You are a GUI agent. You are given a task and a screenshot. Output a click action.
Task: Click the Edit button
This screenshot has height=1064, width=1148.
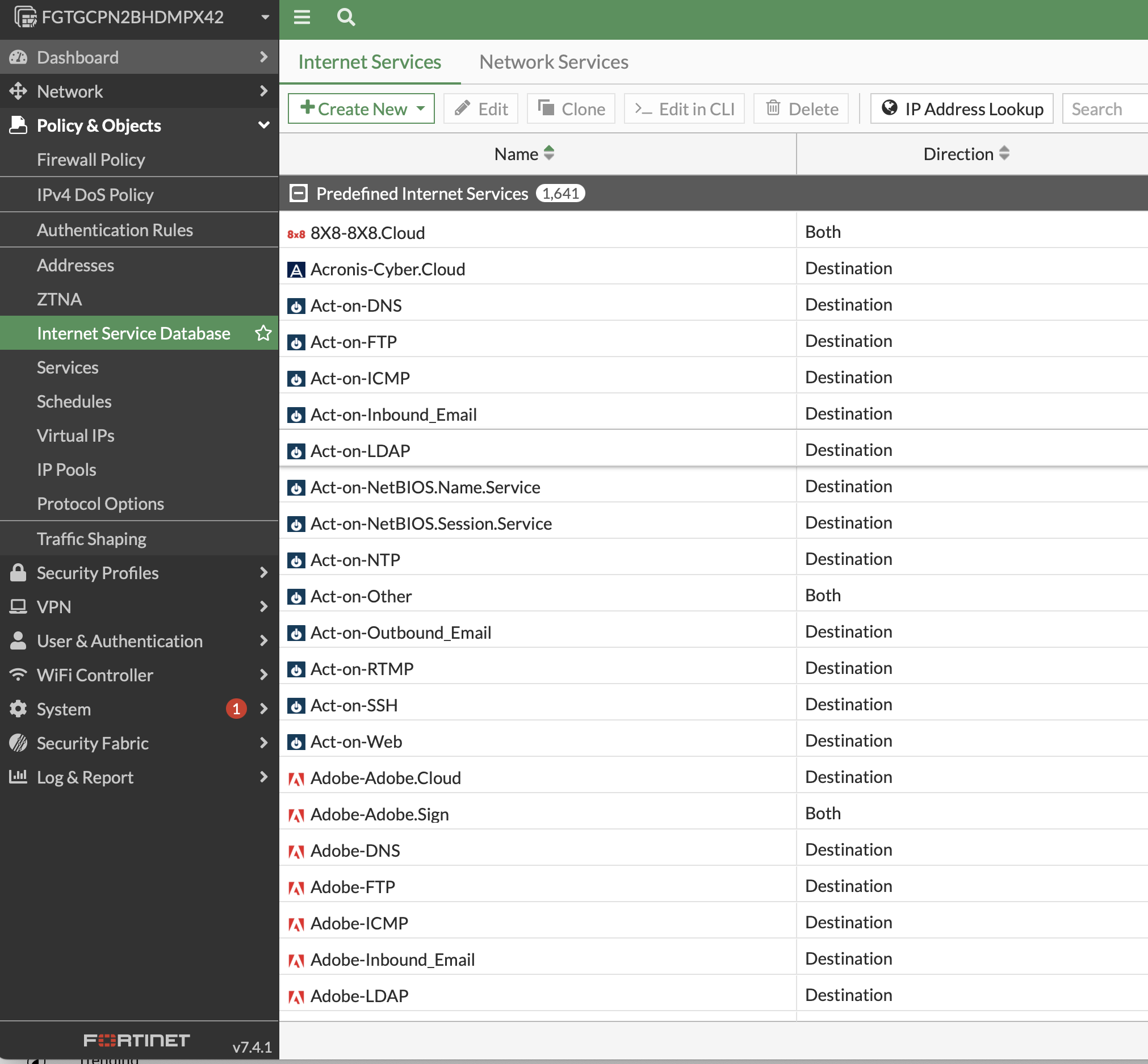481,108
